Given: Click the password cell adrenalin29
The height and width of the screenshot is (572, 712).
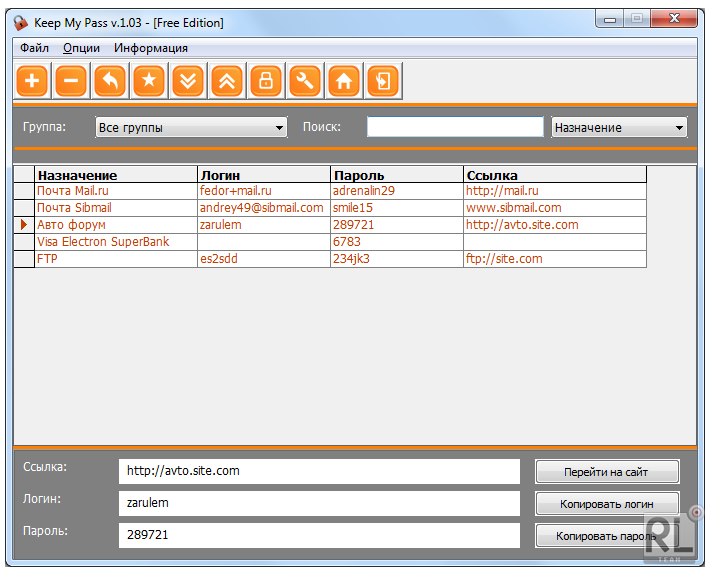Looking at the screenshot, I should 397,191.
